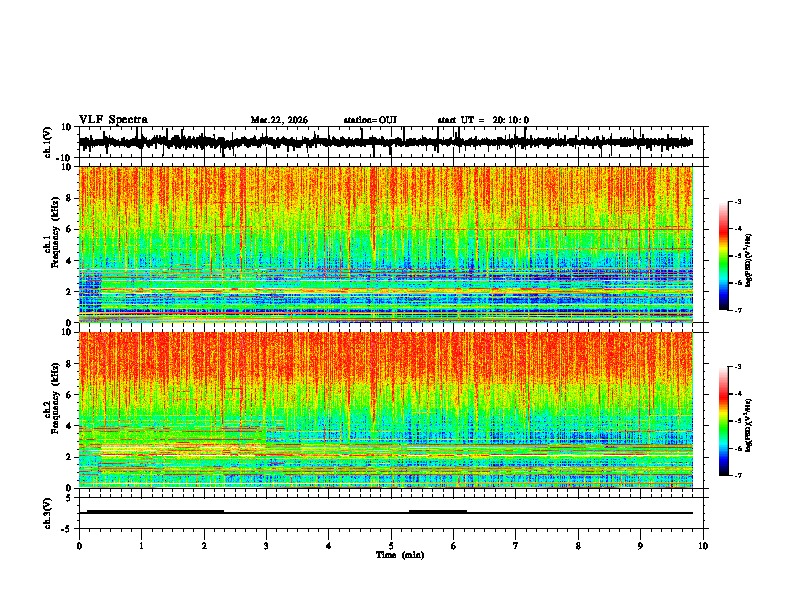Click the time axis tick label "7"
Image resolution: width=792 pixels, height=612 pixels.
pyautogui.click(x=516, y=546)
